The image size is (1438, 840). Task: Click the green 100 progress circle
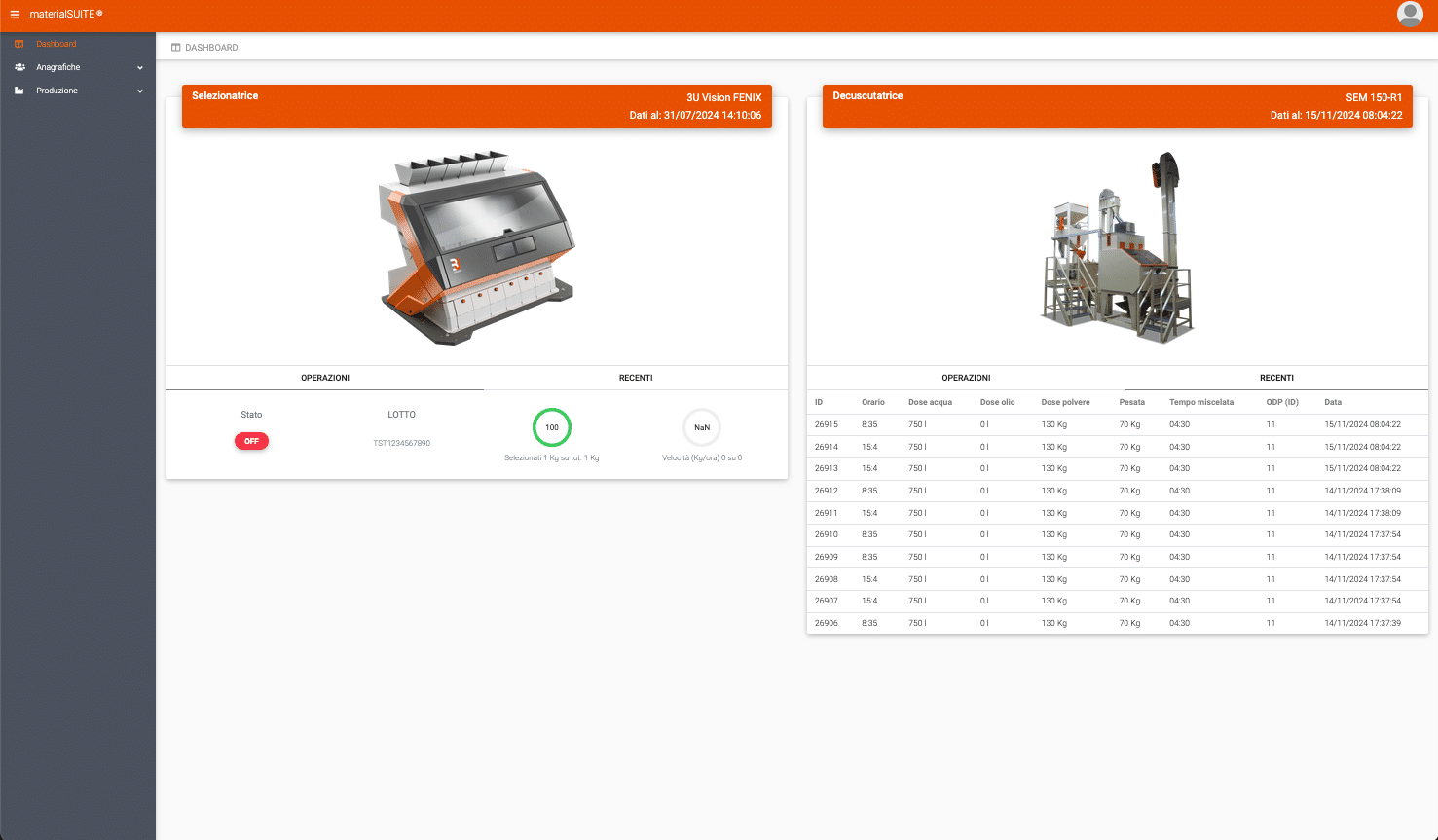[552, 427]
